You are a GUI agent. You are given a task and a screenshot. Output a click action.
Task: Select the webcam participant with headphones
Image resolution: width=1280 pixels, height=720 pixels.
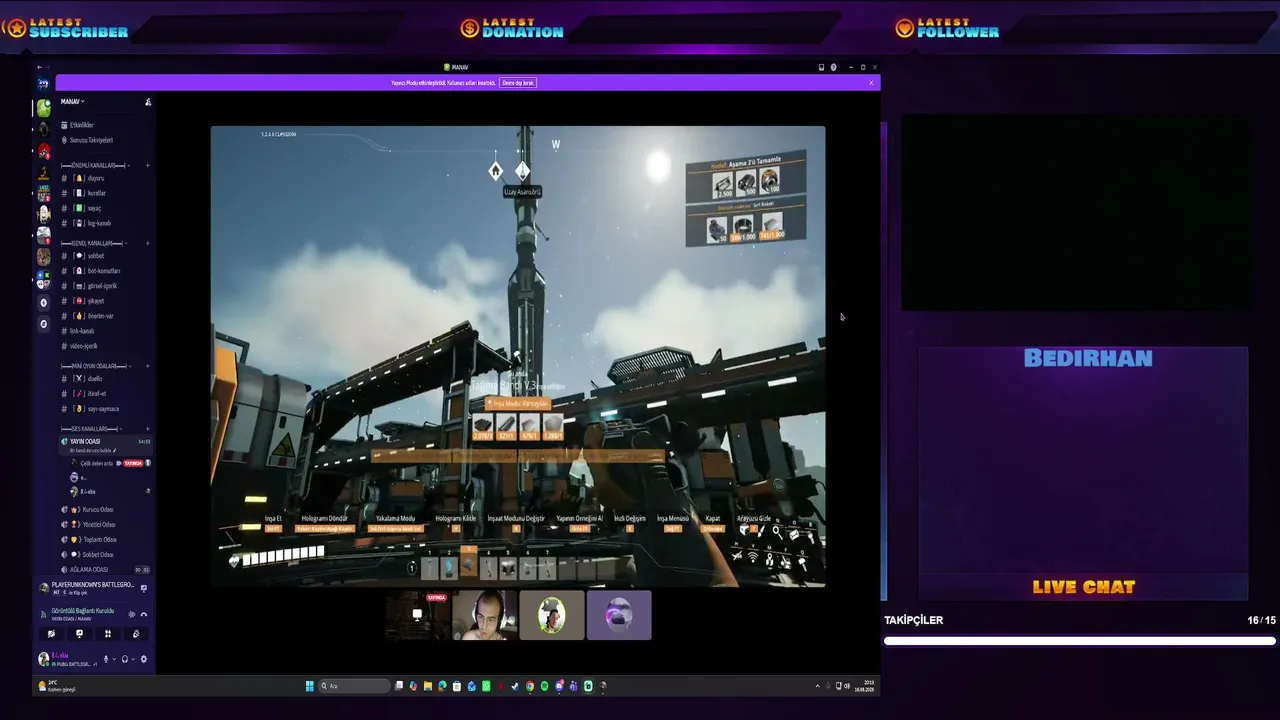[485, 615]
